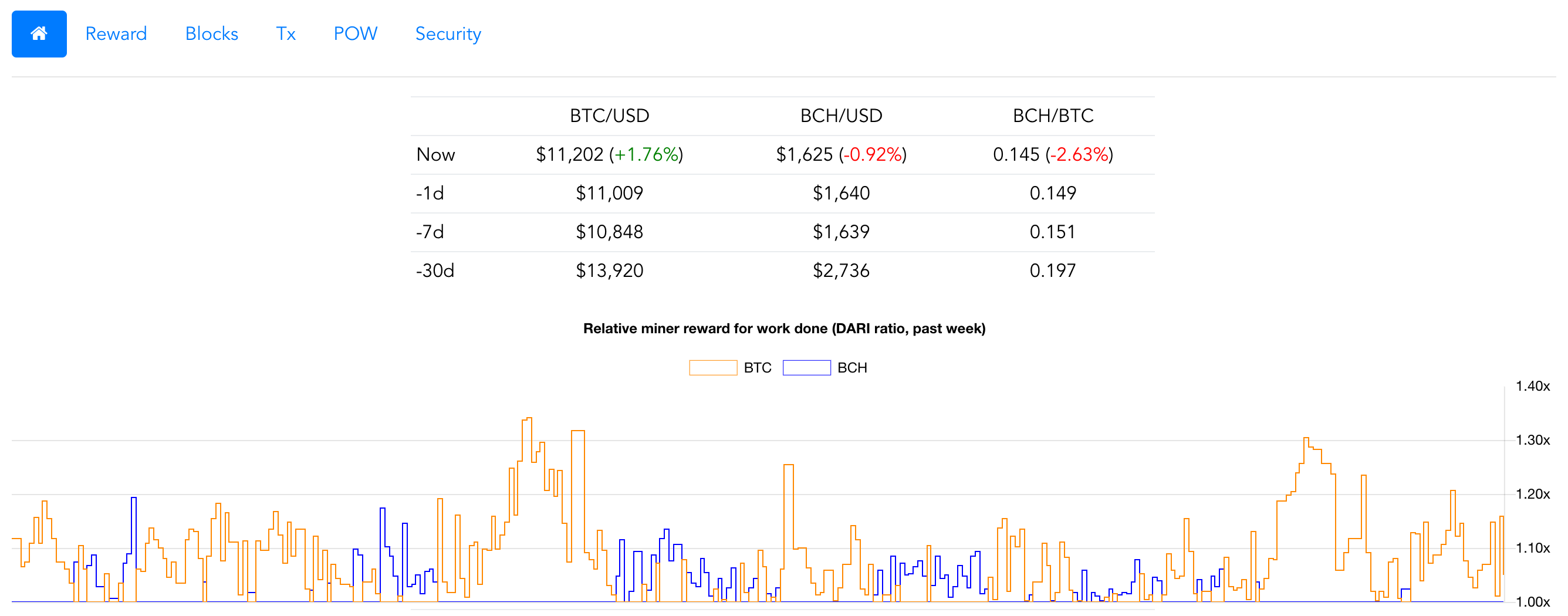Open the POW page

356,33
